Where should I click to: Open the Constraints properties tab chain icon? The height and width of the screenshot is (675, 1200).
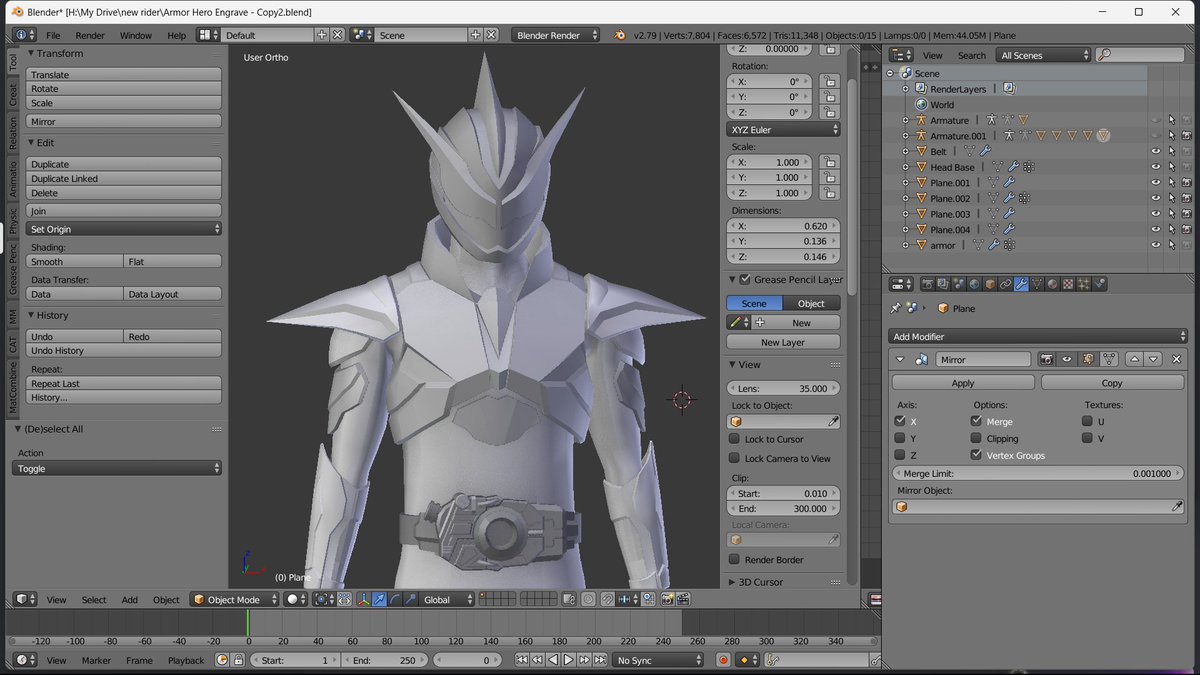1005,284
